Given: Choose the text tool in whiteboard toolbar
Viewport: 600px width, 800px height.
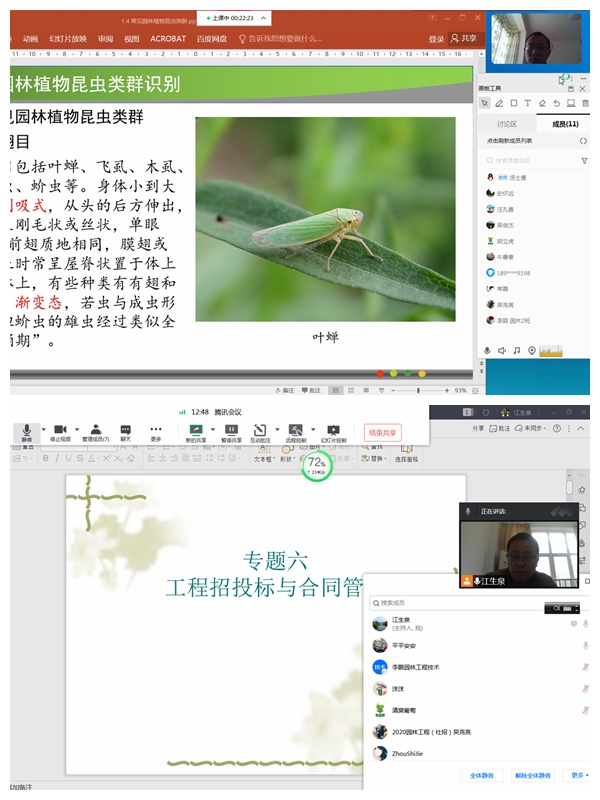Looking at the screenshot, I should 528,103.
